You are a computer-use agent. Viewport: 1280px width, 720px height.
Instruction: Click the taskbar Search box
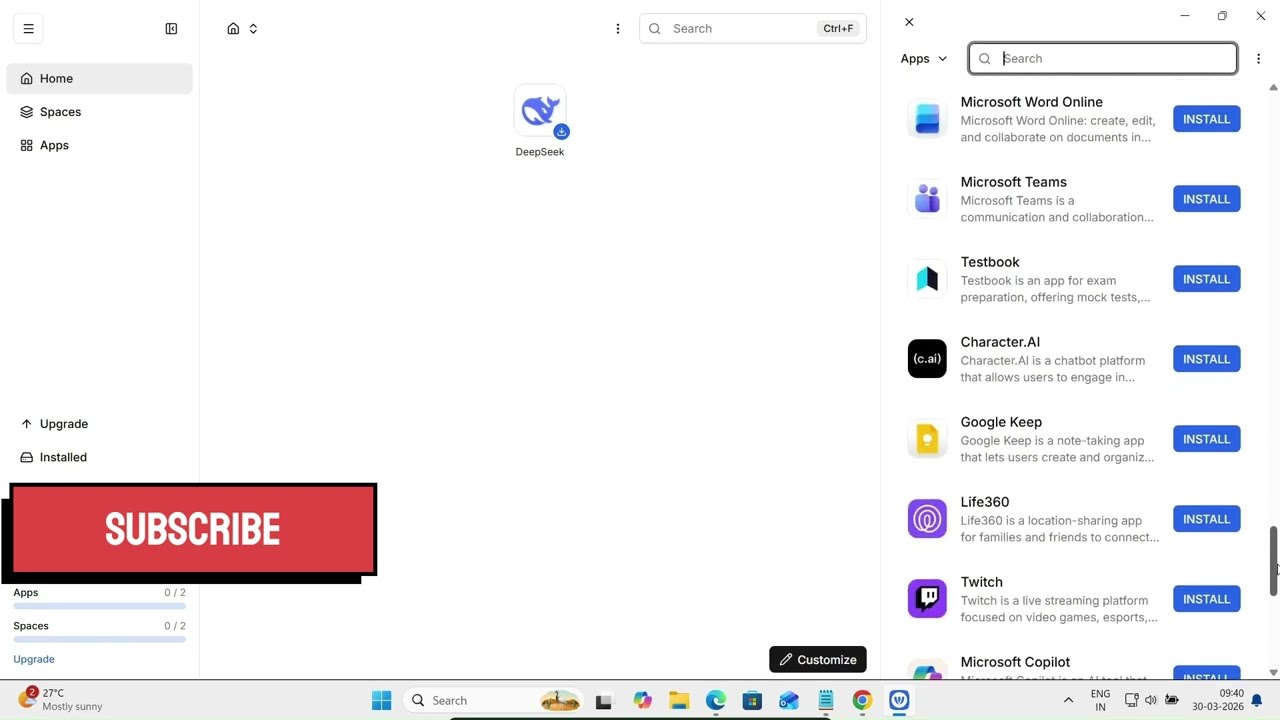[x=495, y=701]
